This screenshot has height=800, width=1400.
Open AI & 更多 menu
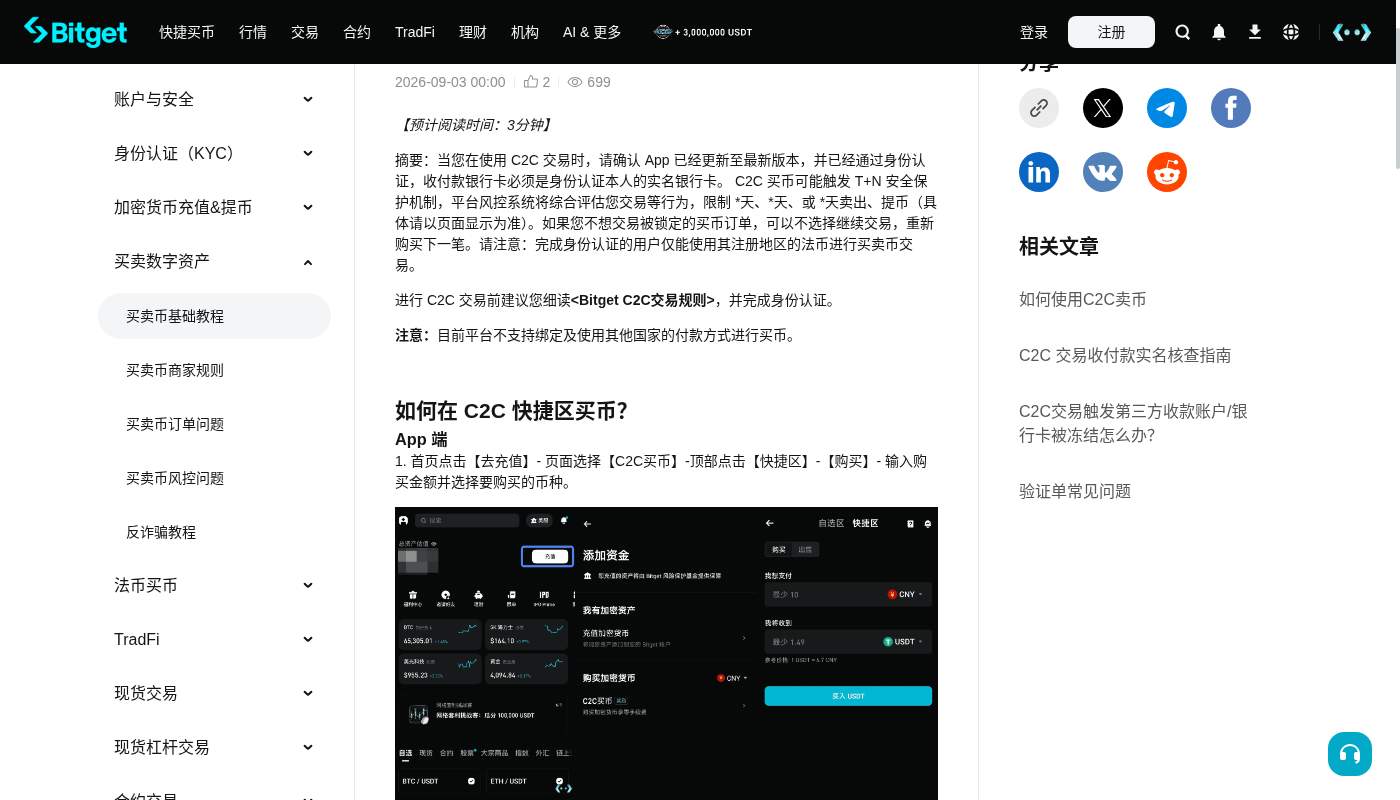[592, 32]
